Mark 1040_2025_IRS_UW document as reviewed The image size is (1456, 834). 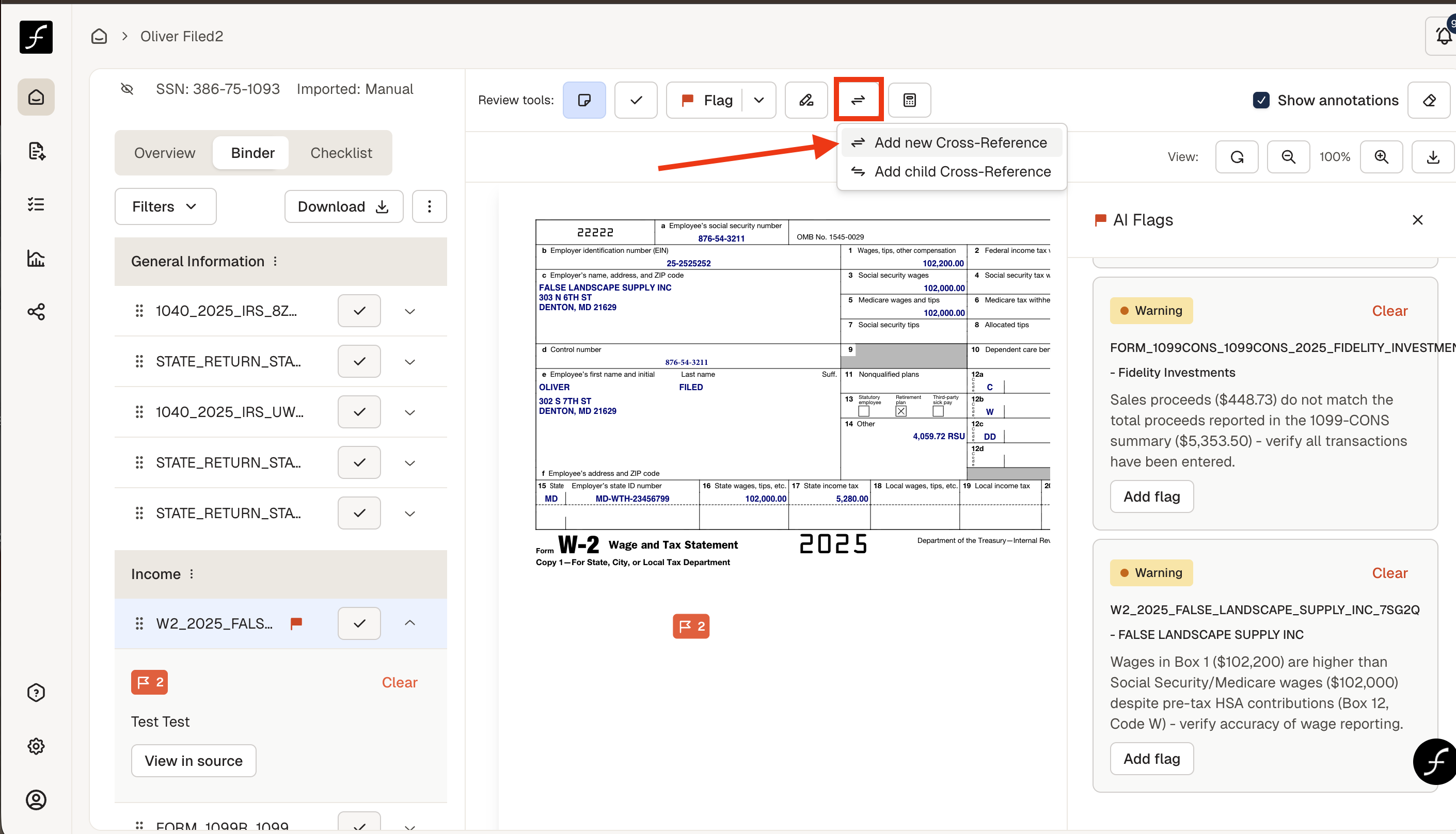click(359, 412)
